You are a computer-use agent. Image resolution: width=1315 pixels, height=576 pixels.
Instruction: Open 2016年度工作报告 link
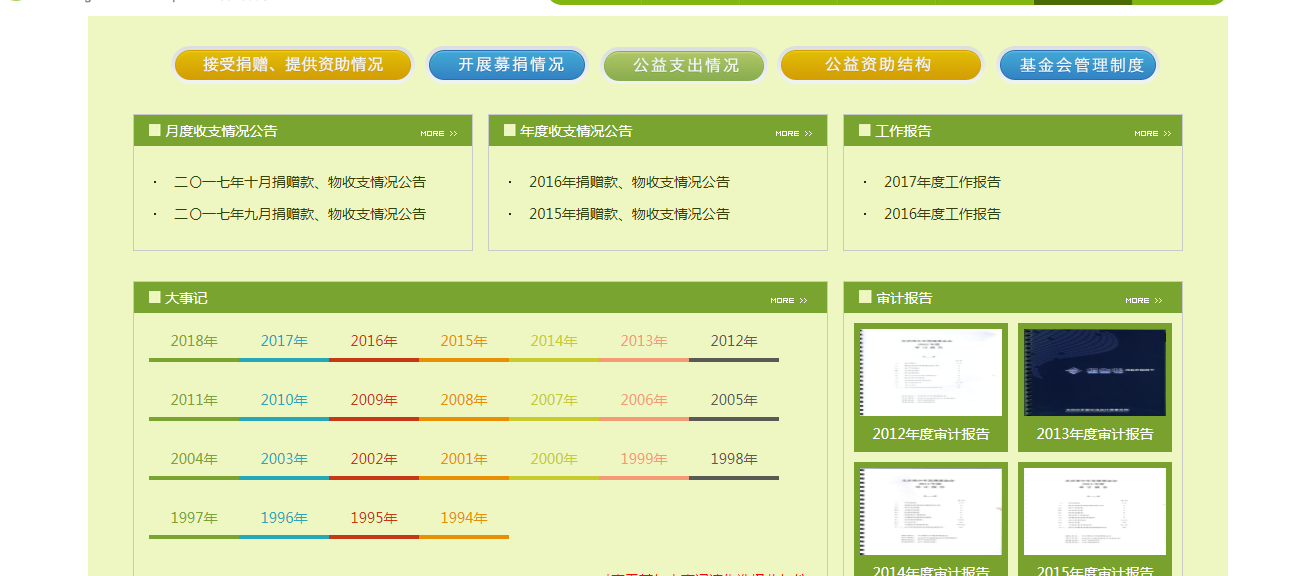pos(942,214)
